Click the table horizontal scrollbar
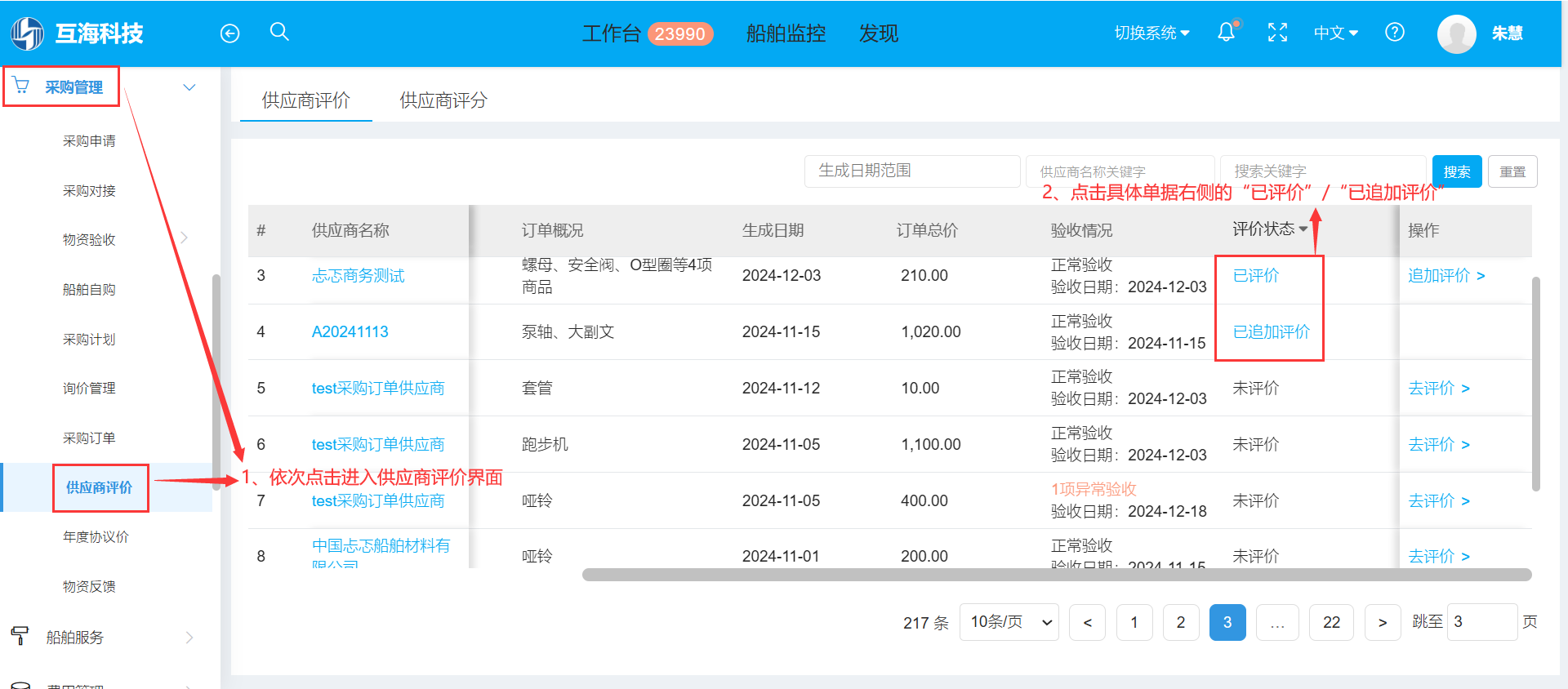Image resolution: width=1568 pixels, height=689 pixels. point(1057,575)
